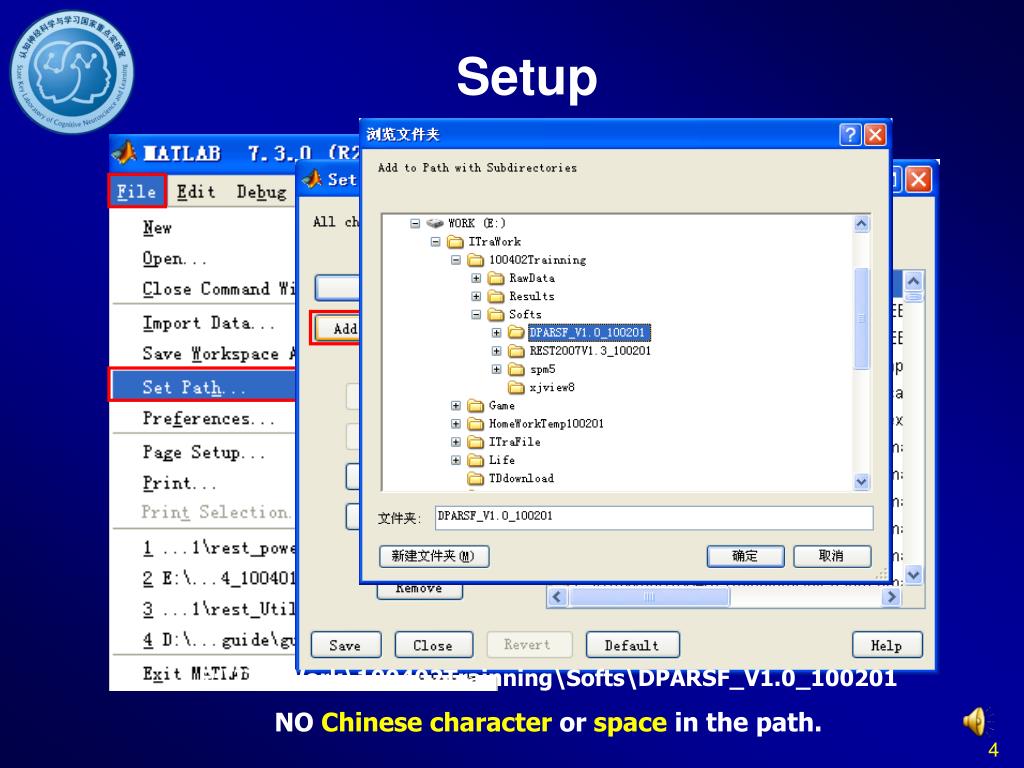
Task: Choose Page Setup... menu entry
Action: point(204,452)
